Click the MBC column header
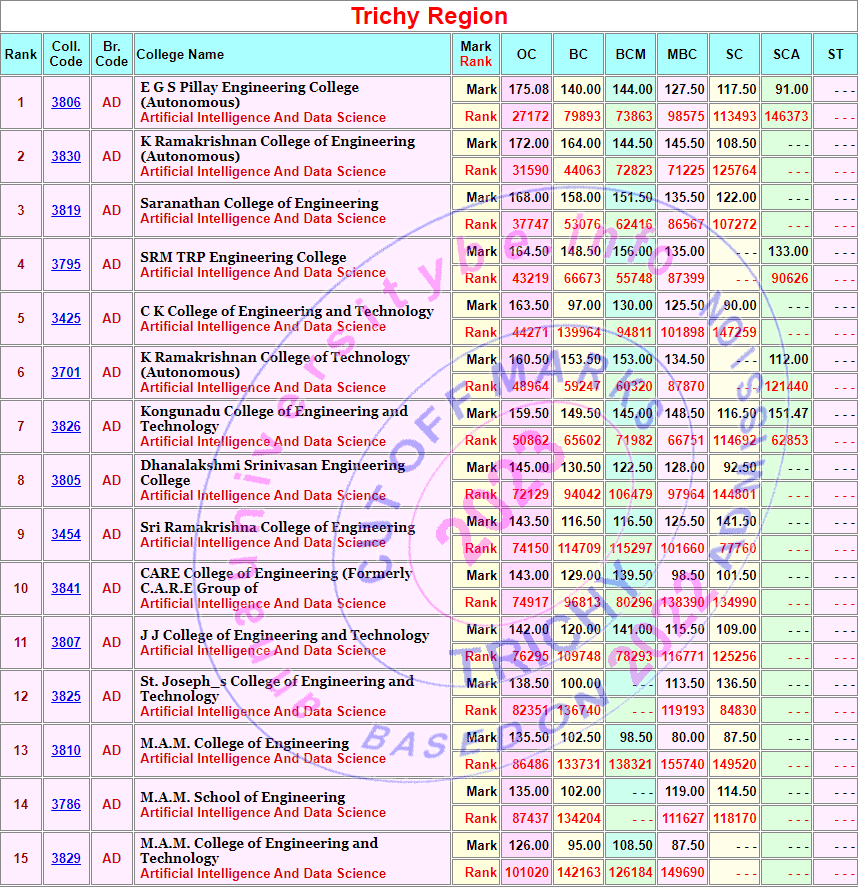This screenshot has width=858, height=887. pos(682,54)
